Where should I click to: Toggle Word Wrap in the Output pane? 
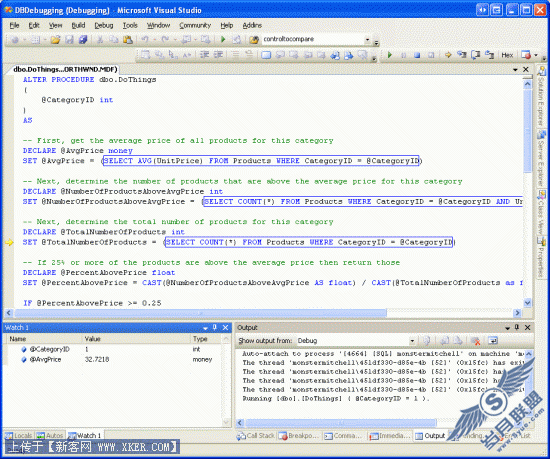(493, 340)
